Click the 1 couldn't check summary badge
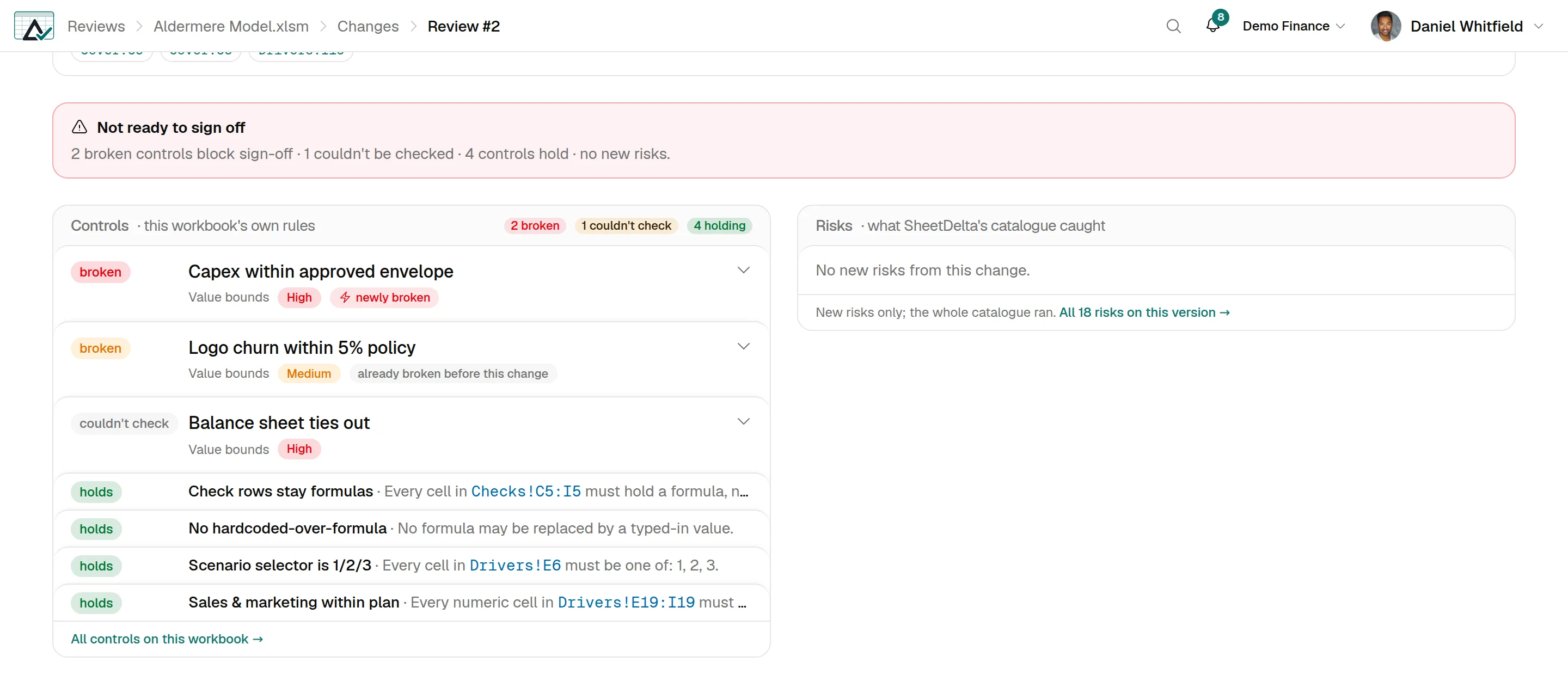 pos(626,226)
